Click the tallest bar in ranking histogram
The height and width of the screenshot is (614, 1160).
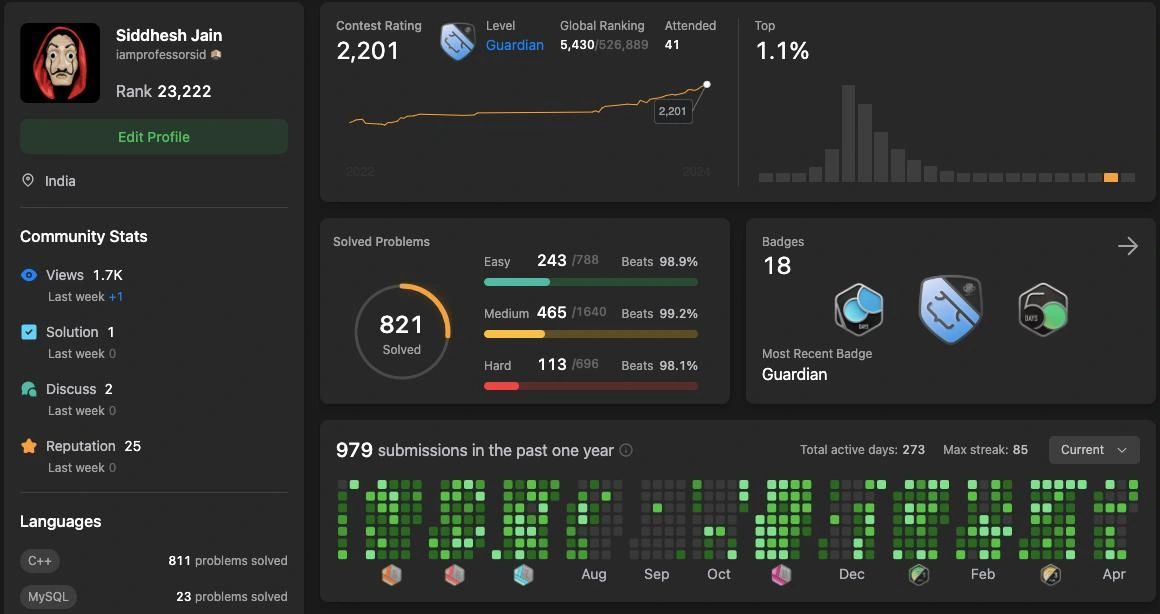[x=849, y=133]
